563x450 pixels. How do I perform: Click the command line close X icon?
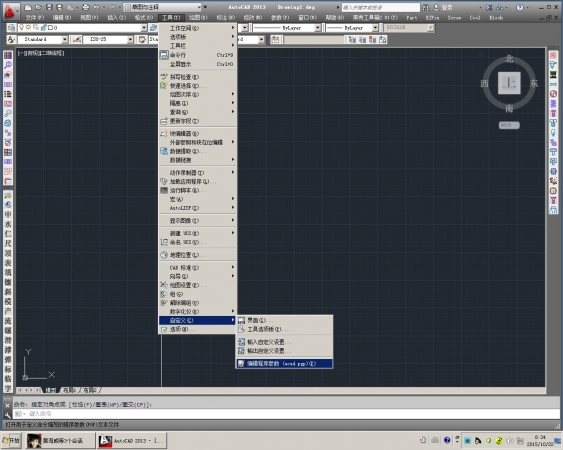[8, 405]
